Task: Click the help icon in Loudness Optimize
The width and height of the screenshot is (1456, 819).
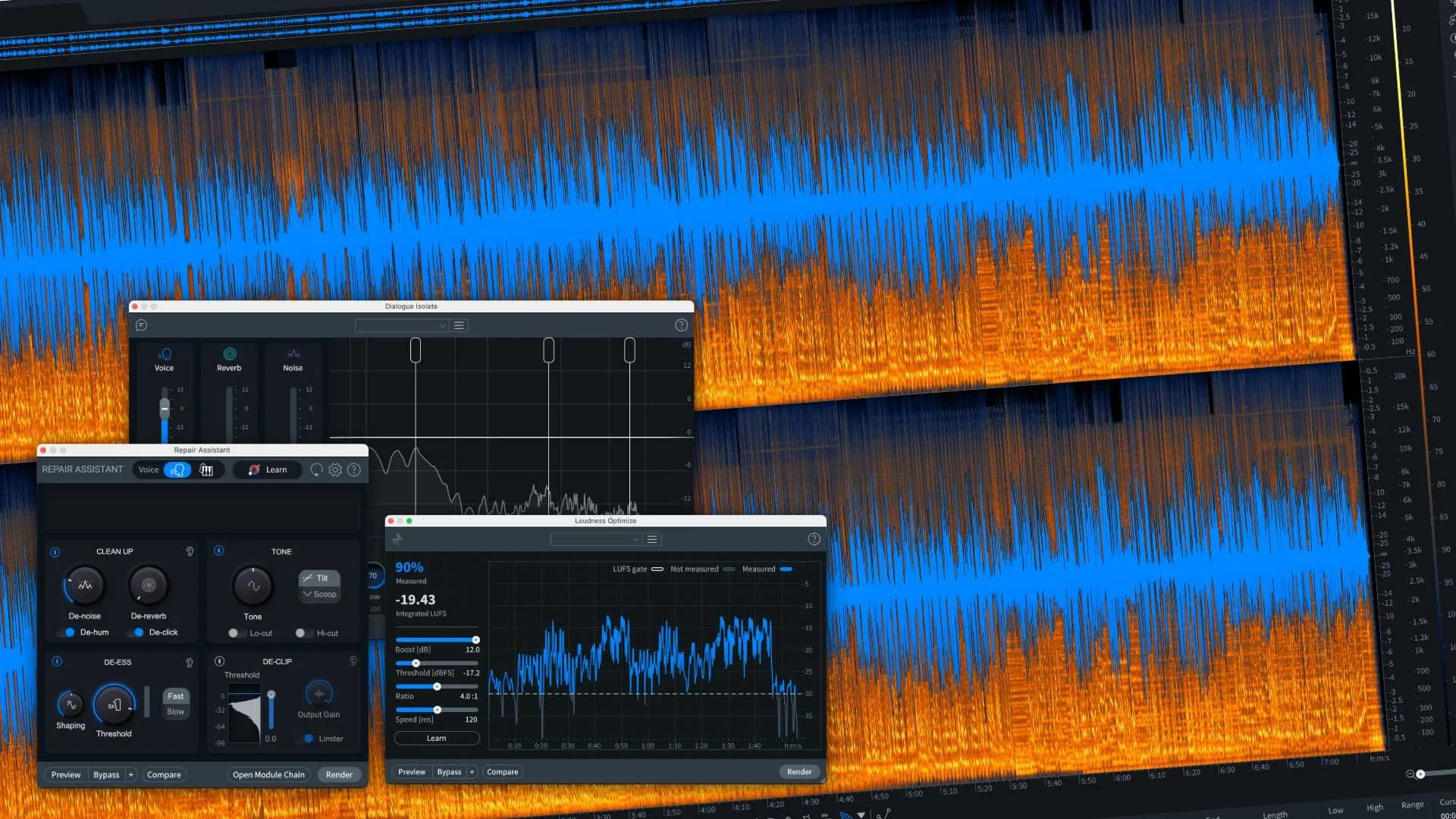Action: pos(814,539)
